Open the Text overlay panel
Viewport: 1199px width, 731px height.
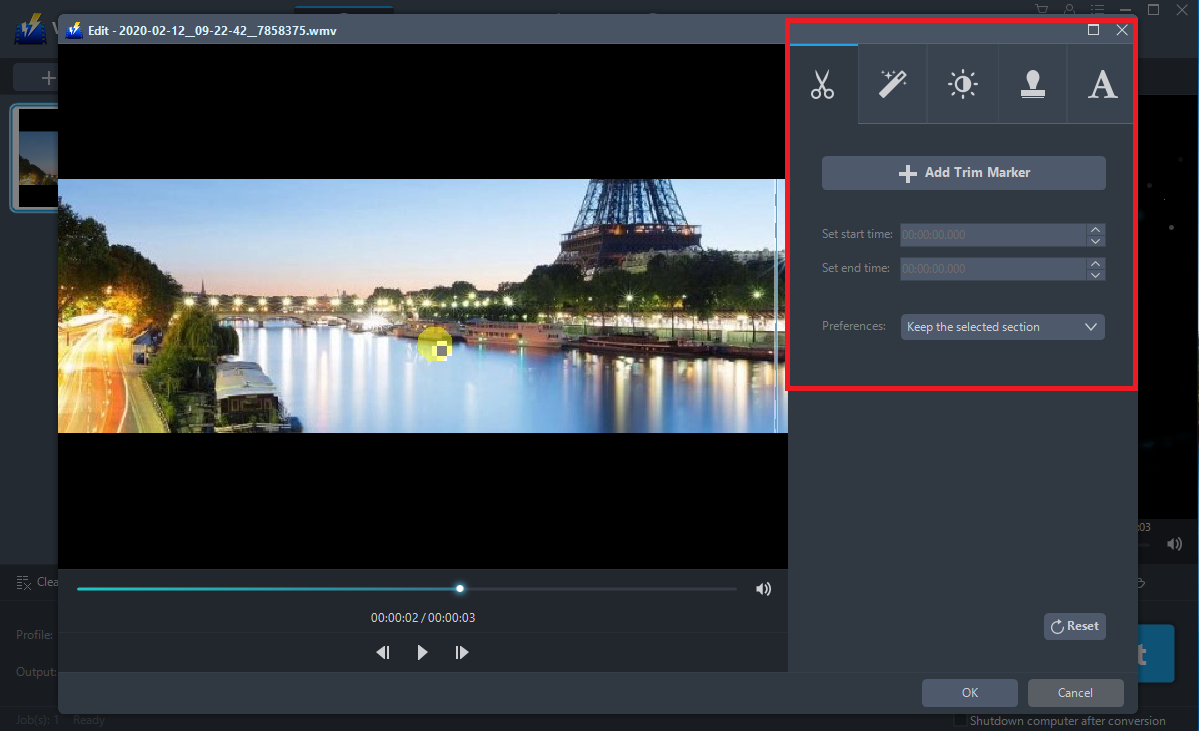point(1102,84)
